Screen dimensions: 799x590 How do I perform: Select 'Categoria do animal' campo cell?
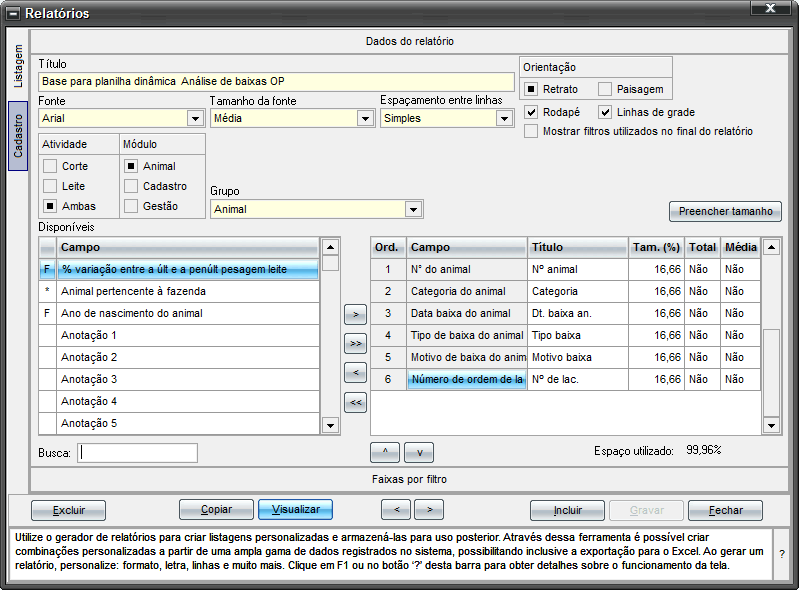click(x=466, y=291)
